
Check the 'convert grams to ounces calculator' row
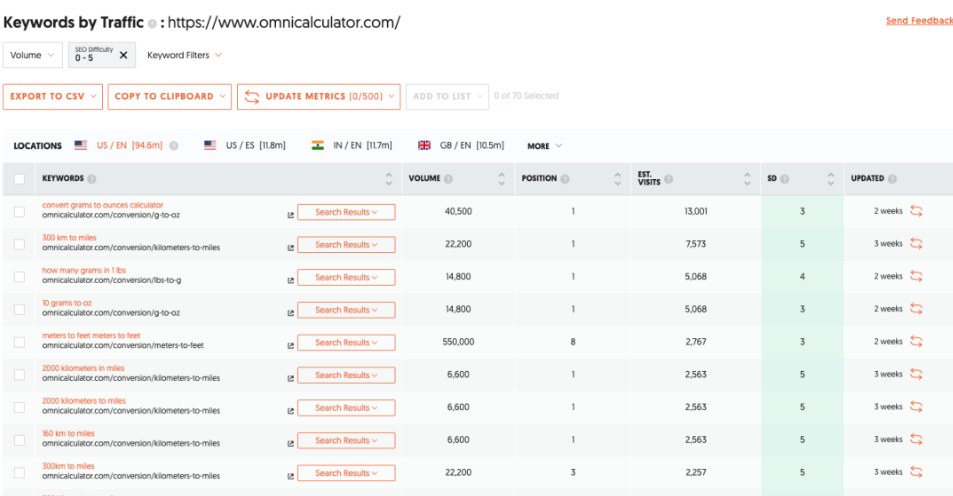[x=19, y=212]
